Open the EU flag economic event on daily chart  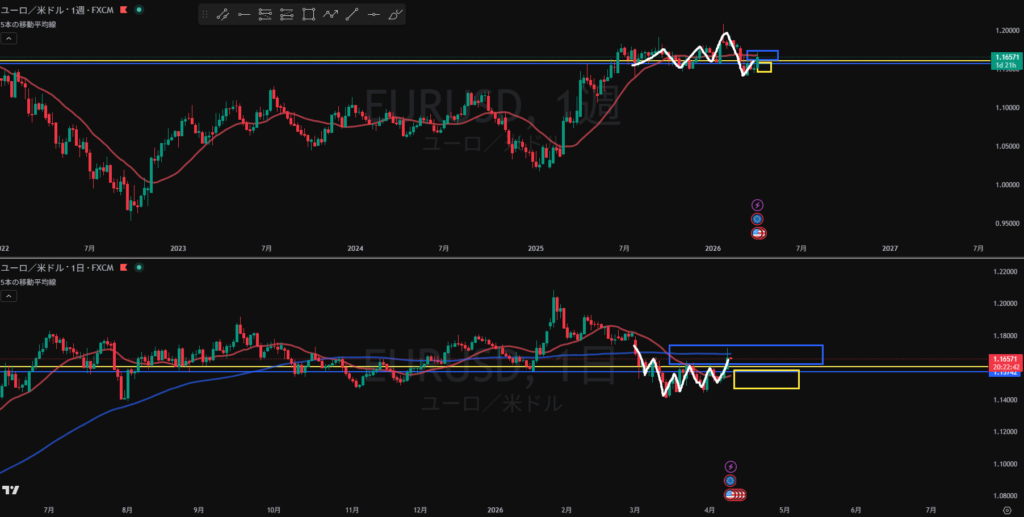731,480
